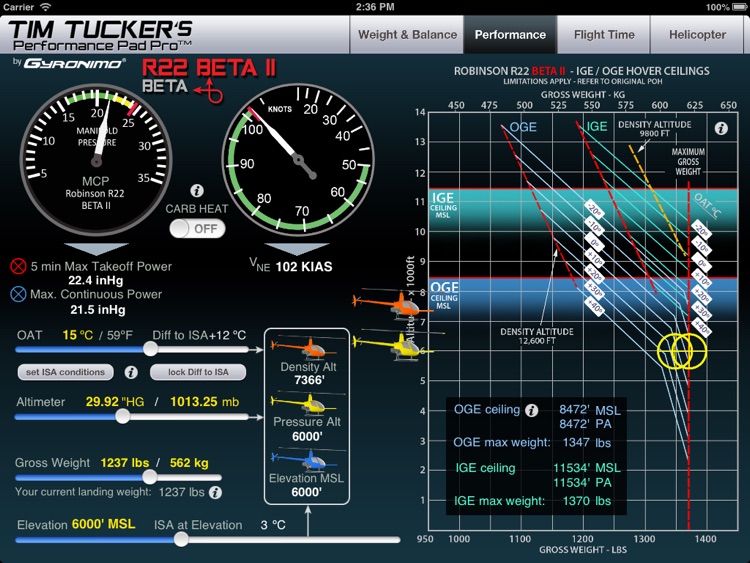Viewport: 750px width, 563px height.
Task: Tap the blue Elevation MSL helicopter icon
Action: tap(307, 459)
